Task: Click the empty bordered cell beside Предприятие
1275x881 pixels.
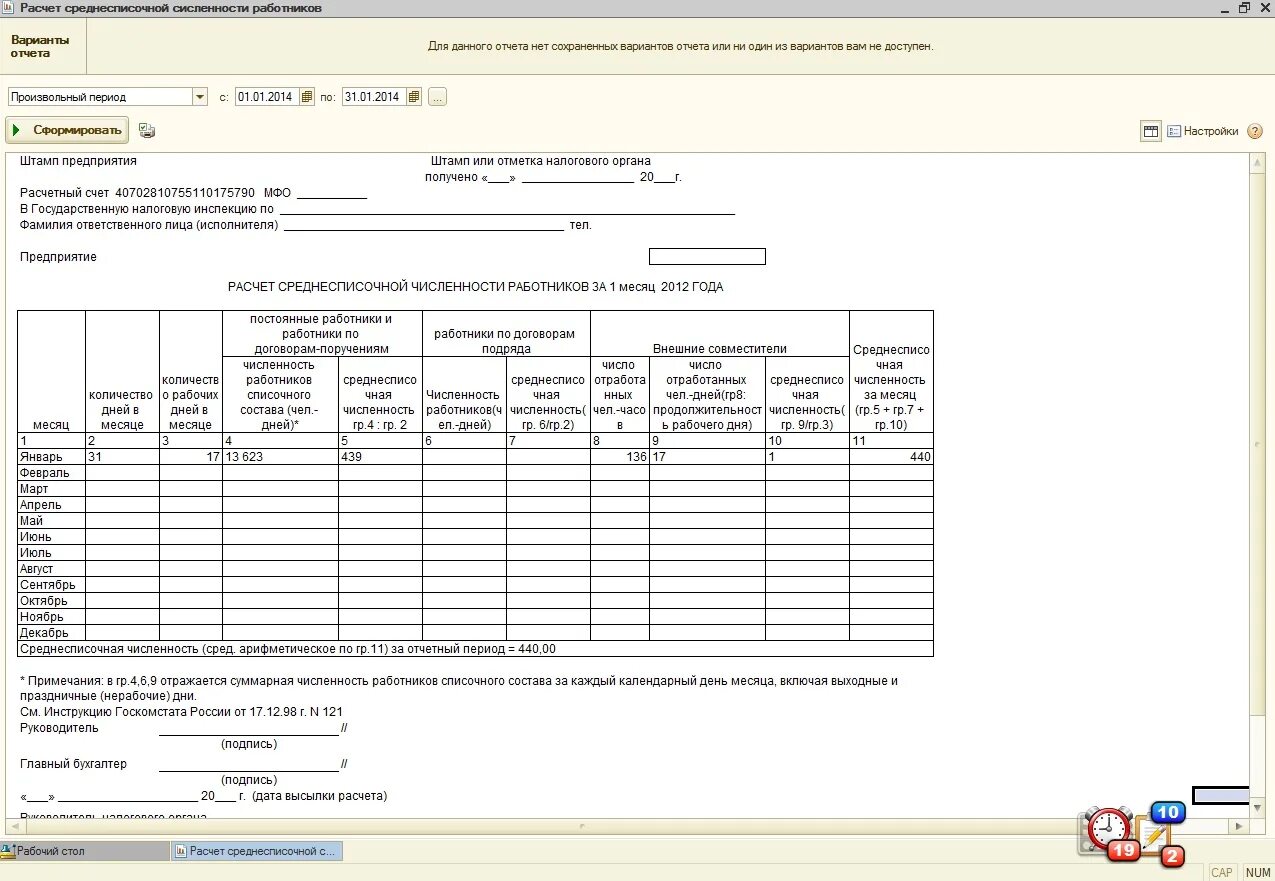Action: tap(707, 257)
